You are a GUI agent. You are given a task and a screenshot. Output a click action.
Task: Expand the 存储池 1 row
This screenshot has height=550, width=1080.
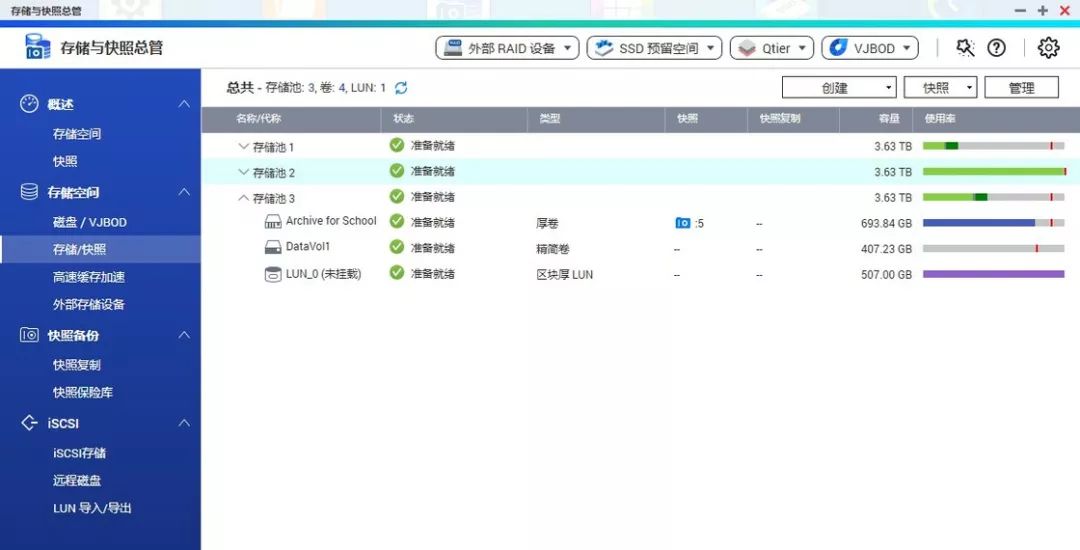[242, 147]
